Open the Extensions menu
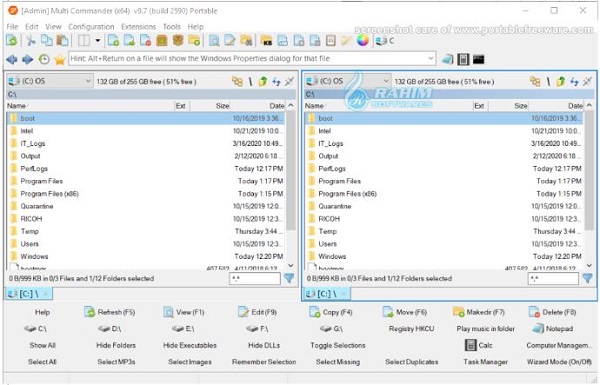The height and width of the screenshot is (385, 600). click(x=139, y=27)
